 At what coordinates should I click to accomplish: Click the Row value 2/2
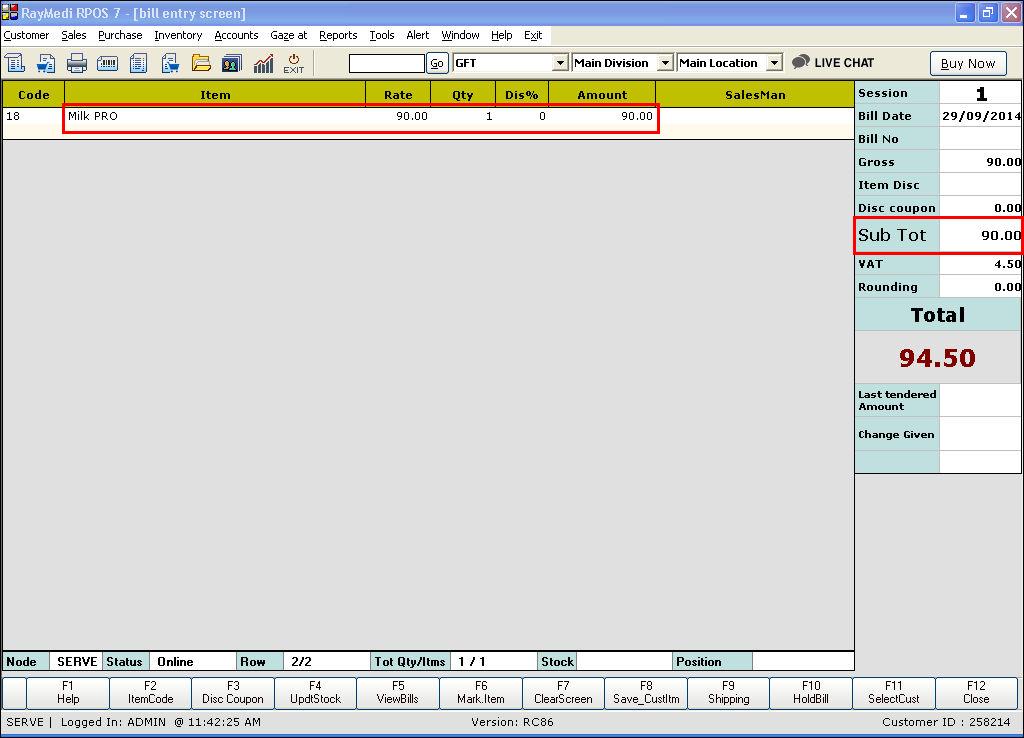[x=301, y=662]
